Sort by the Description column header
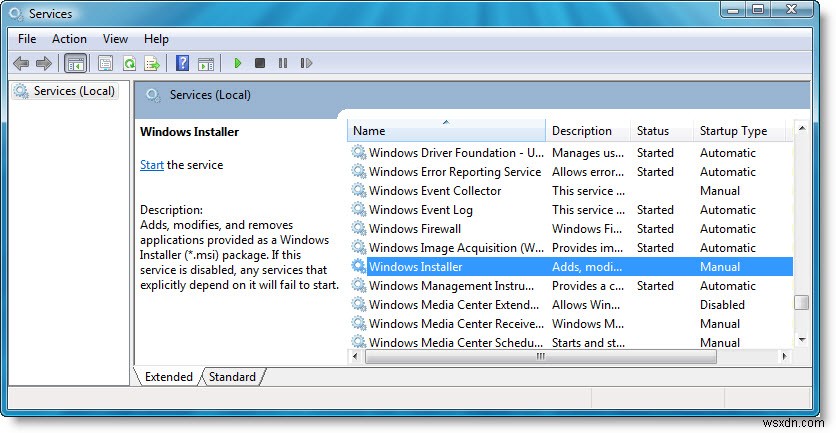Screen dimensions: 836x433 point(588,131)
